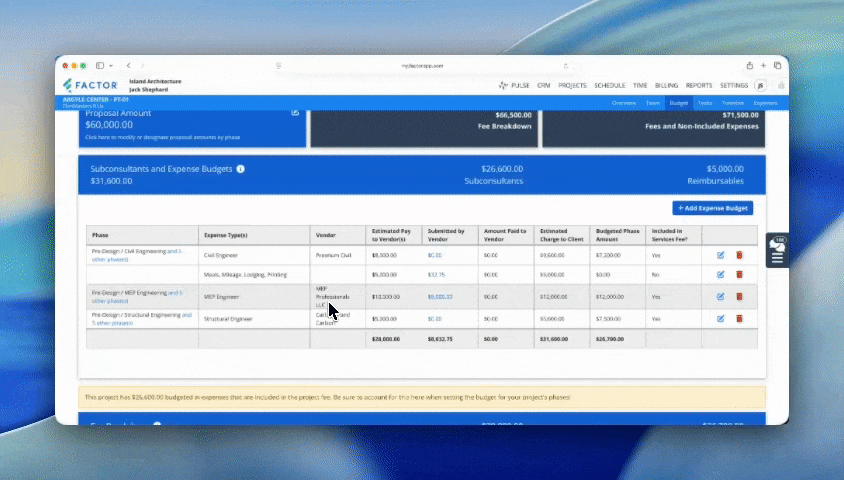Image resolution: width=844 pixels, height=480 pixels.
Task: Open the Time menu
Action: pyautogui.click(x=640, y=86)
